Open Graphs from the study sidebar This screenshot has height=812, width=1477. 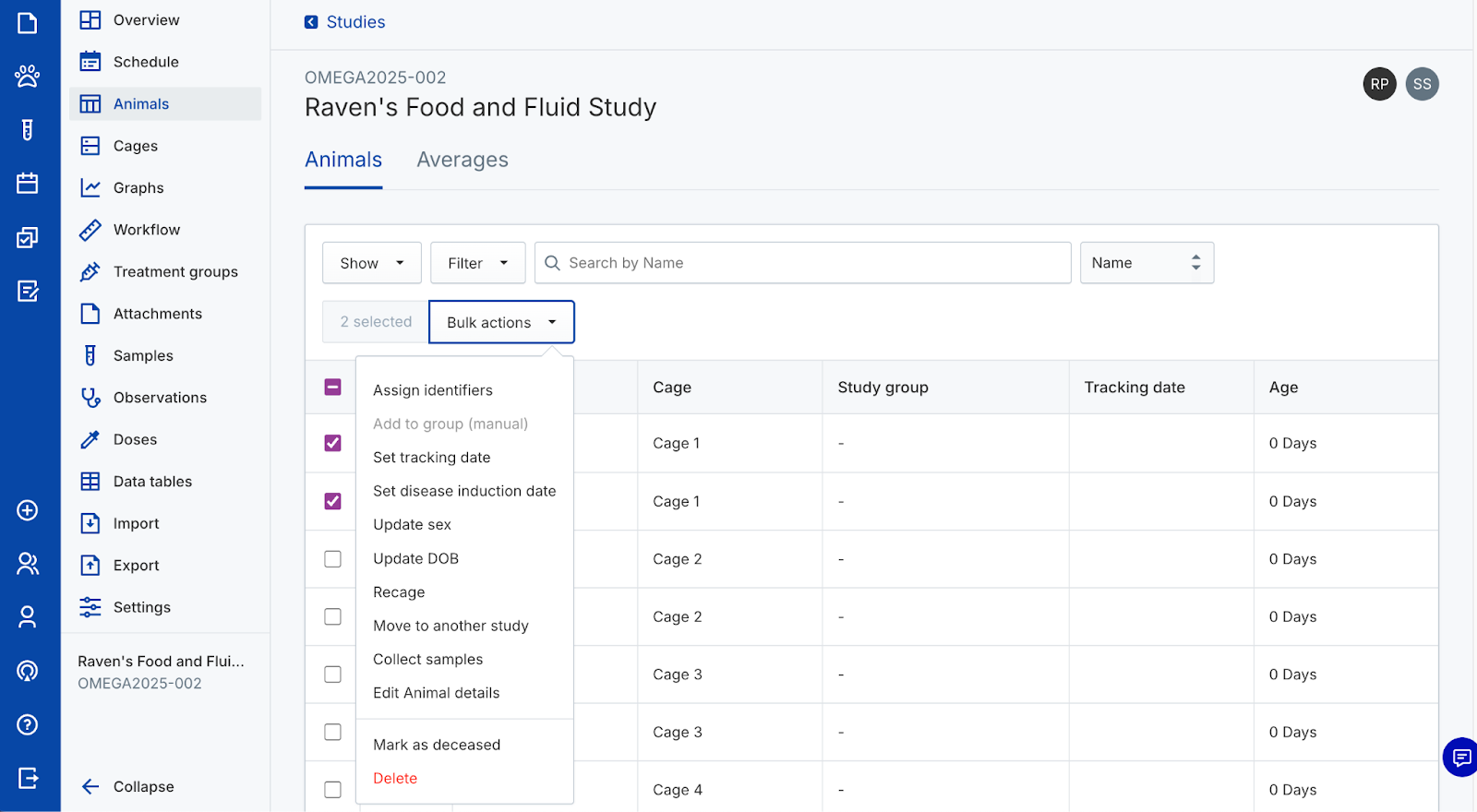click(138, 188)
